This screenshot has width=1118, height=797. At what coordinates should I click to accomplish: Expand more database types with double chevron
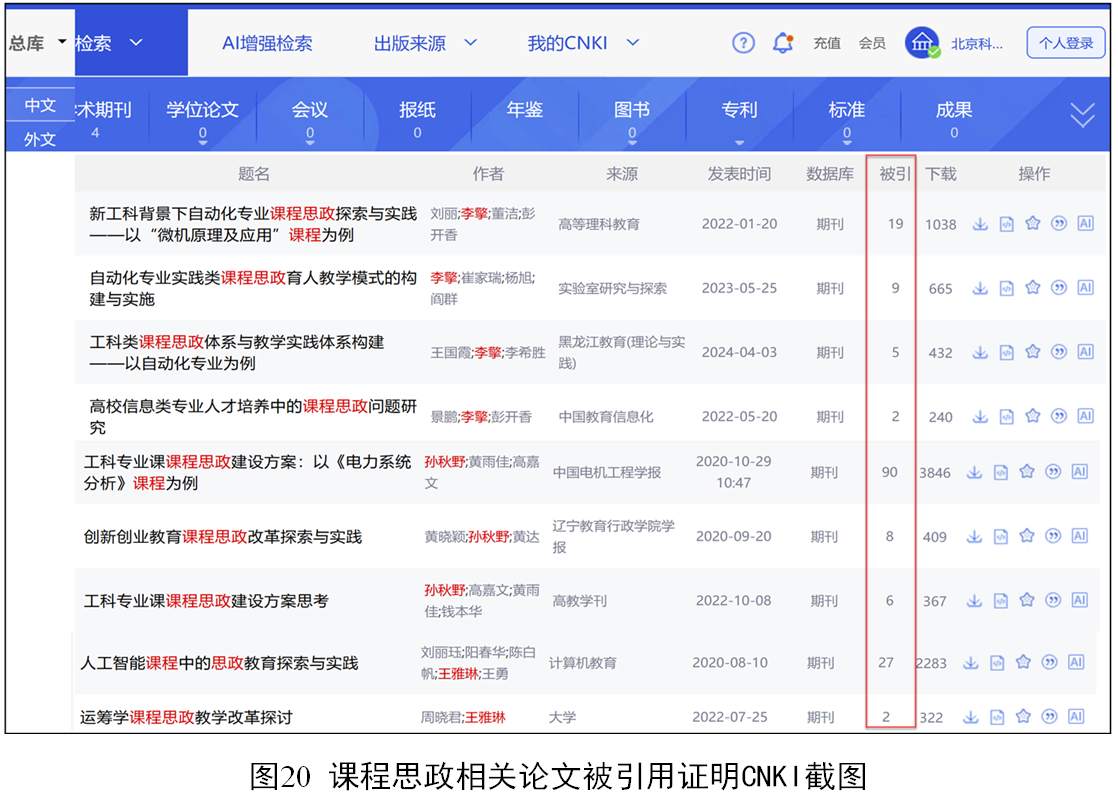point(1082,116)
